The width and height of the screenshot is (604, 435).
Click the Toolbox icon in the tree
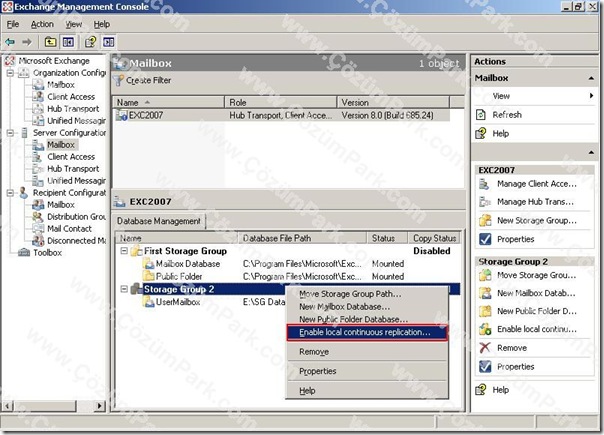(x=24, y=253)
